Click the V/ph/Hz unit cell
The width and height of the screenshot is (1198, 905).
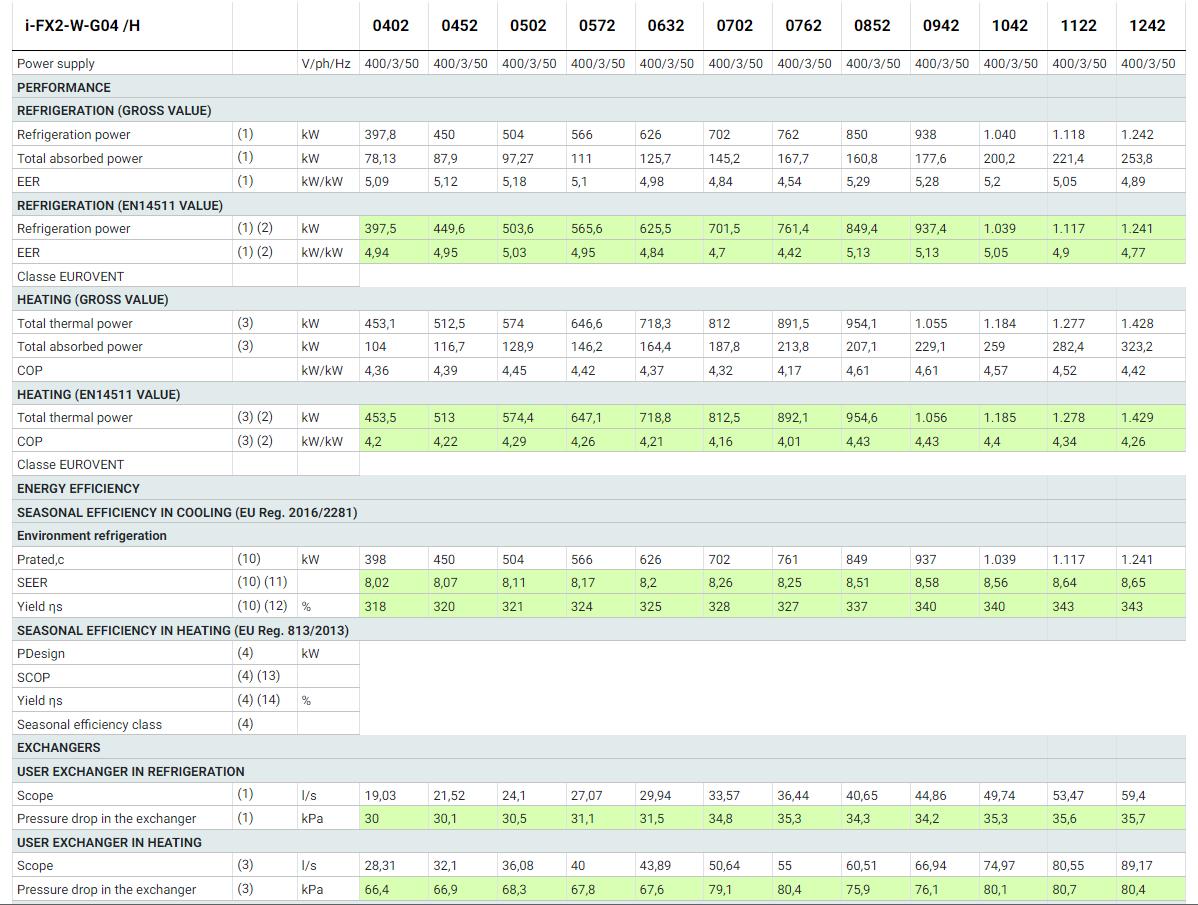coord(326,63)
